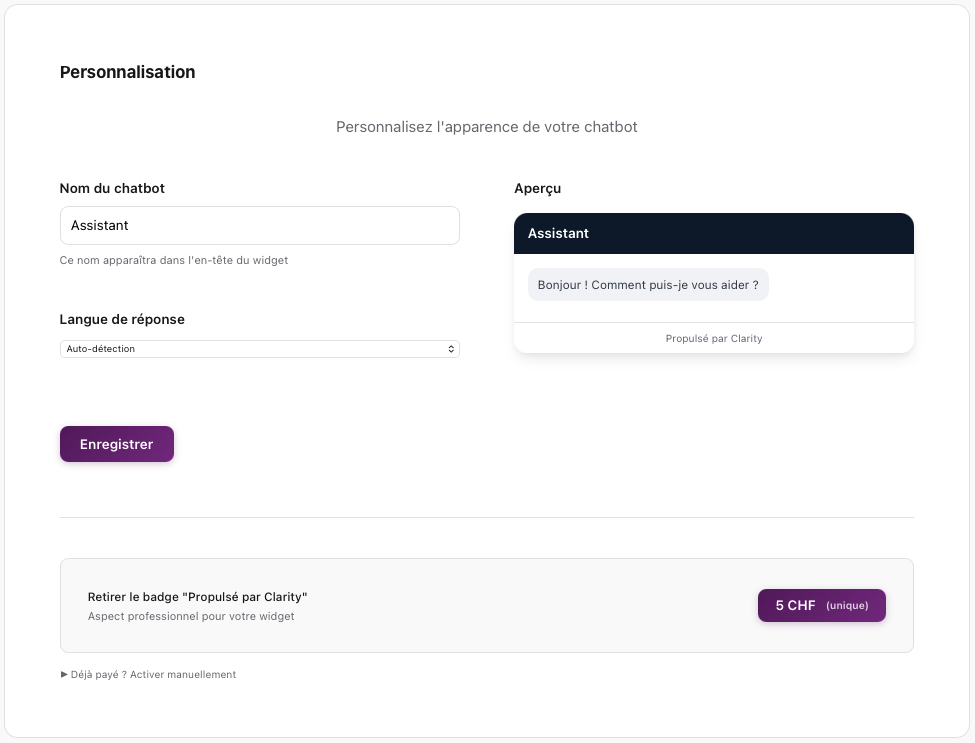
Task: Click the '5 CHF (unique)' purchase button
Action: click(x=821, y=605)
